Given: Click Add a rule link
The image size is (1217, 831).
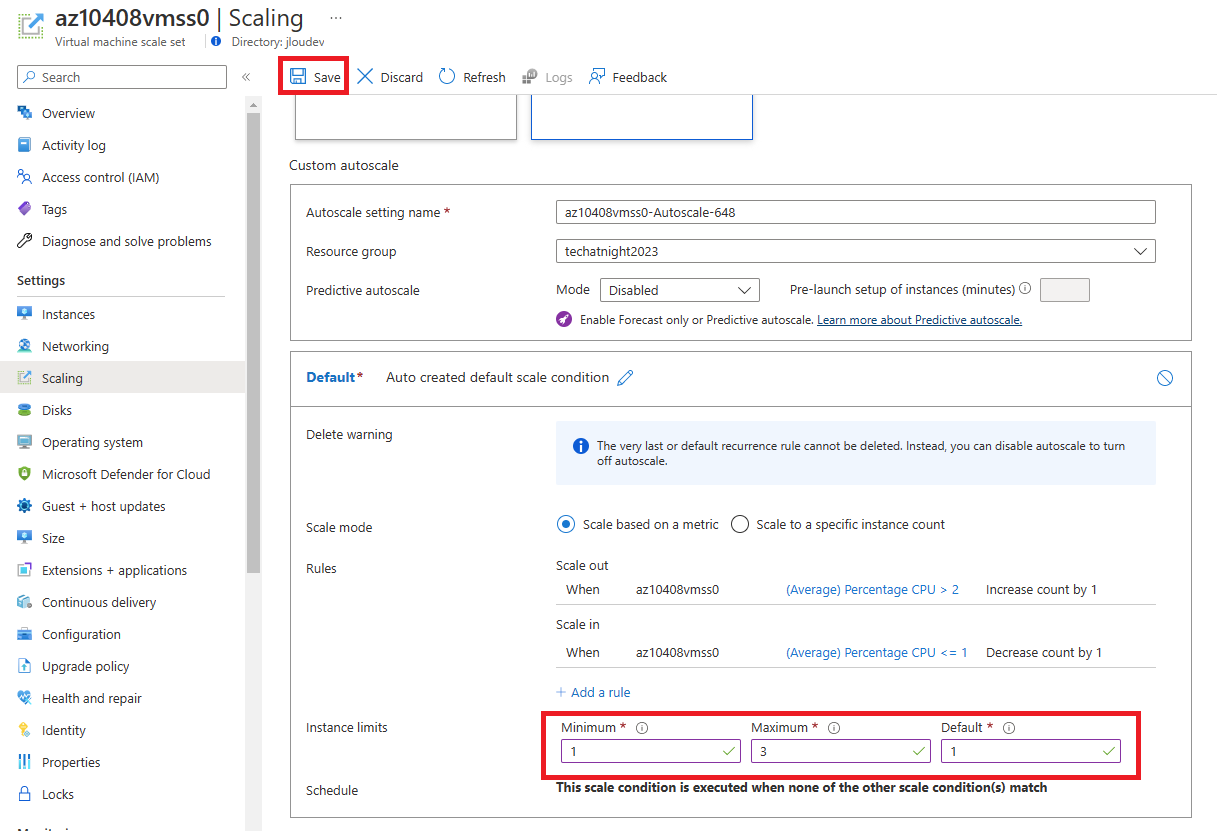Looking at the screenshot, I should pyautogui.click(x=593, y=692).
